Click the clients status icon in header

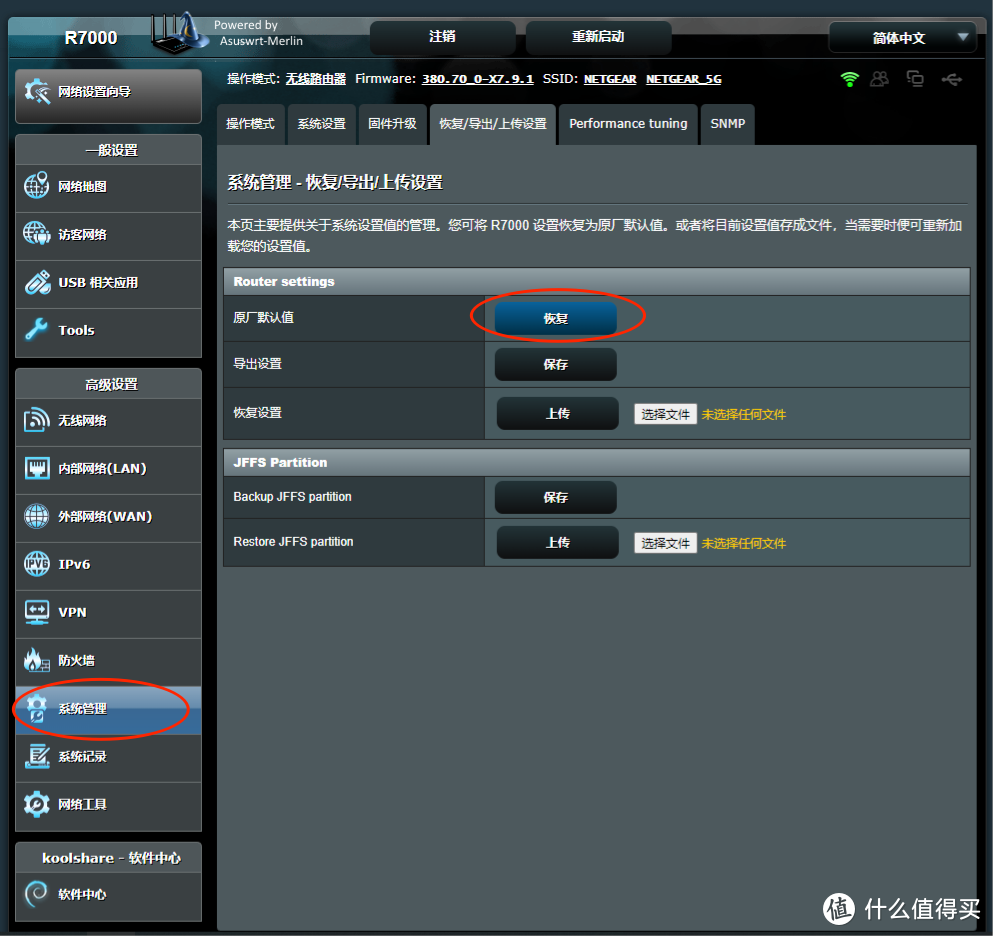pyautogui.click(x=880, y=78)
